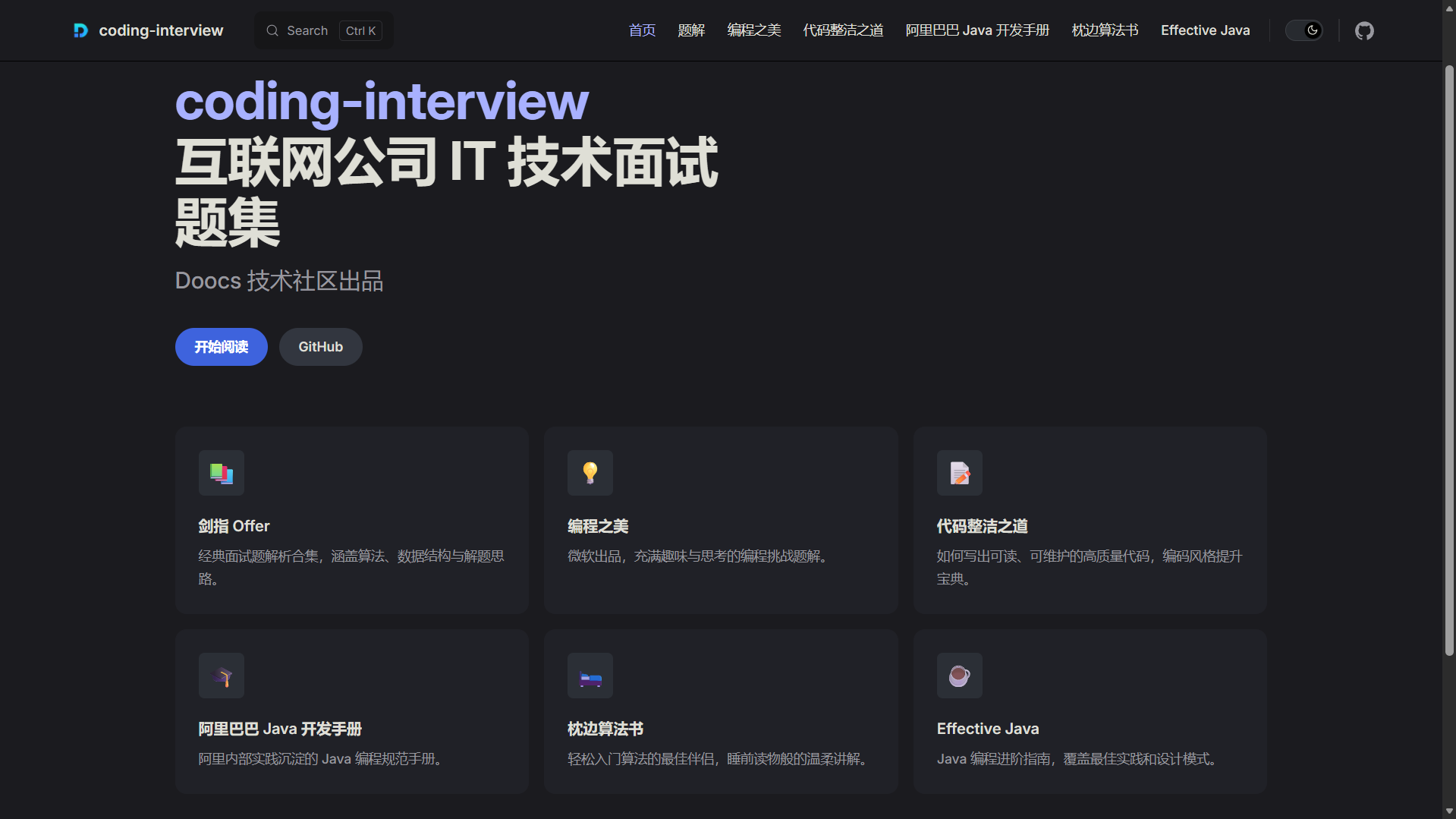This screenshot has height=819, width=1456.
Task: Click the graduation cap icon for 阿里巴巴 Java 开发手册
Action: coord(221,675)
